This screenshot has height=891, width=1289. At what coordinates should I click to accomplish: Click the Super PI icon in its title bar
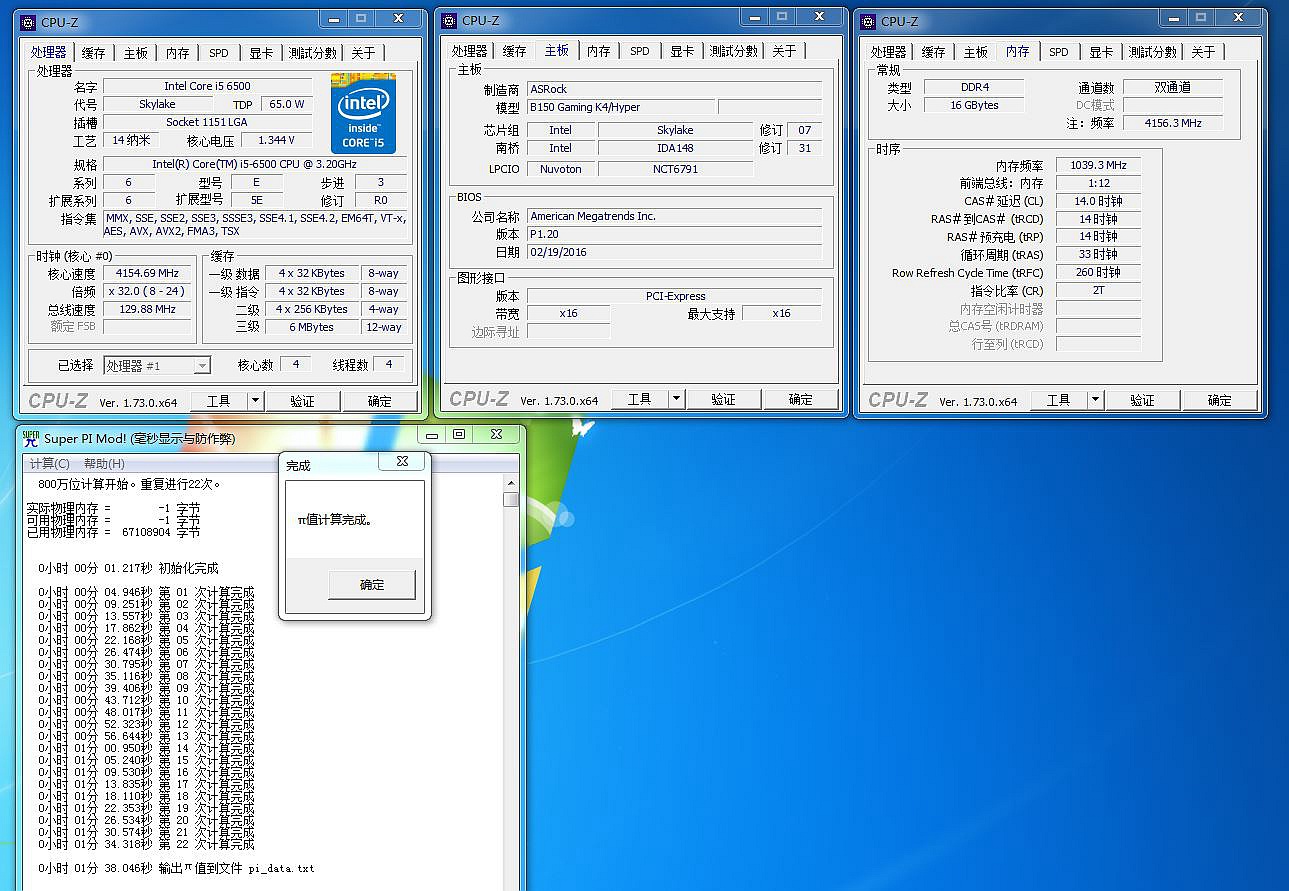31,438
